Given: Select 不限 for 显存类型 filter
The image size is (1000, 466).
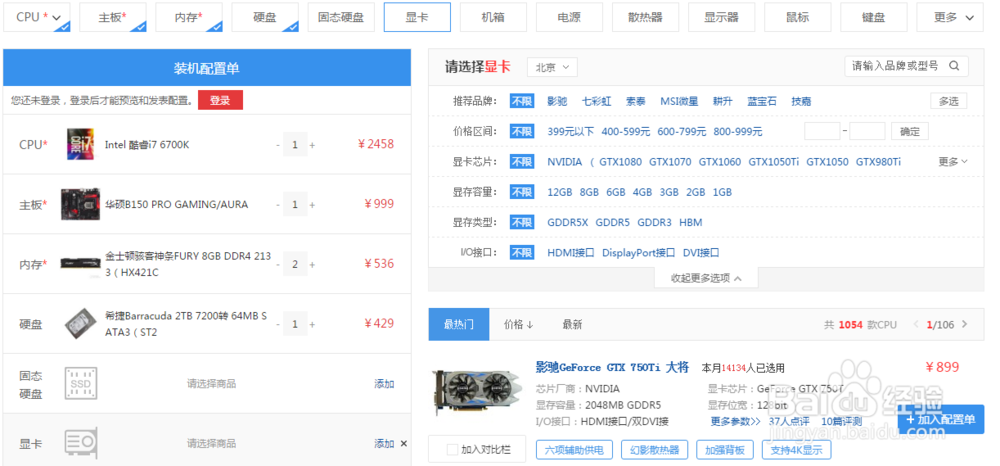Looking at the screenshot, I should tap(522, 222).
